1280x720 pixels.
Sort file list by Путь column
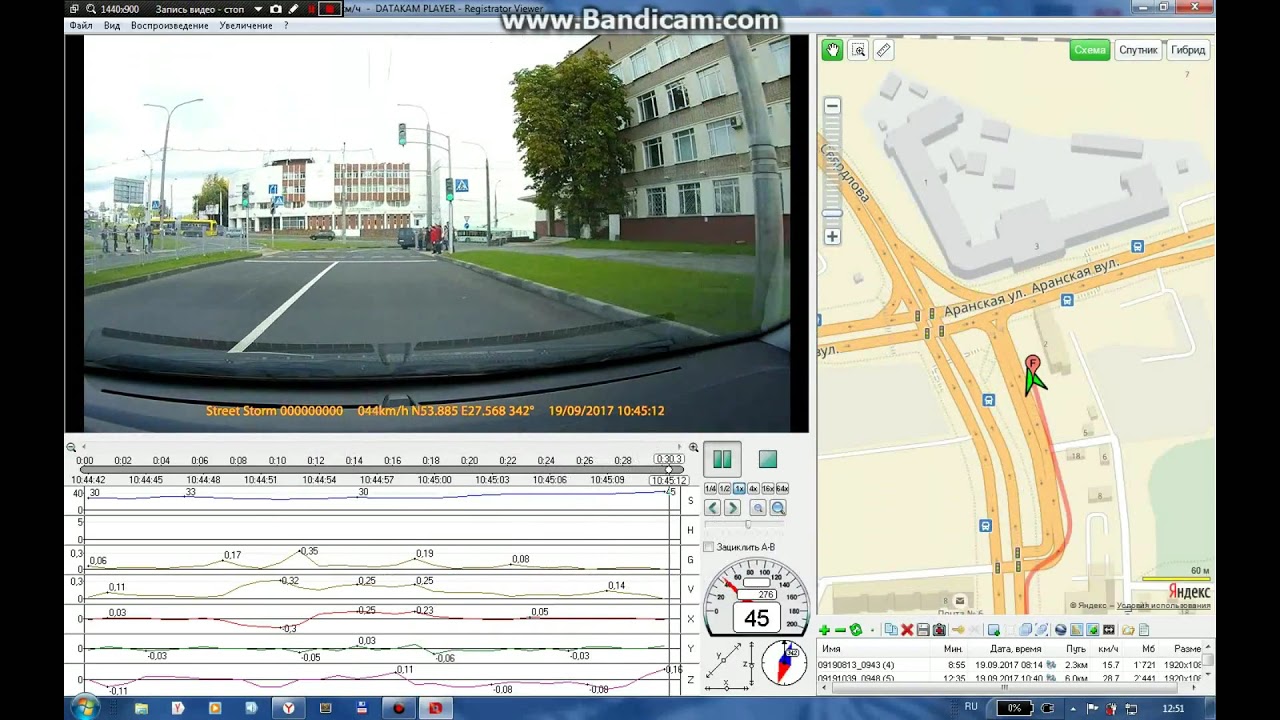(1076, 649)
